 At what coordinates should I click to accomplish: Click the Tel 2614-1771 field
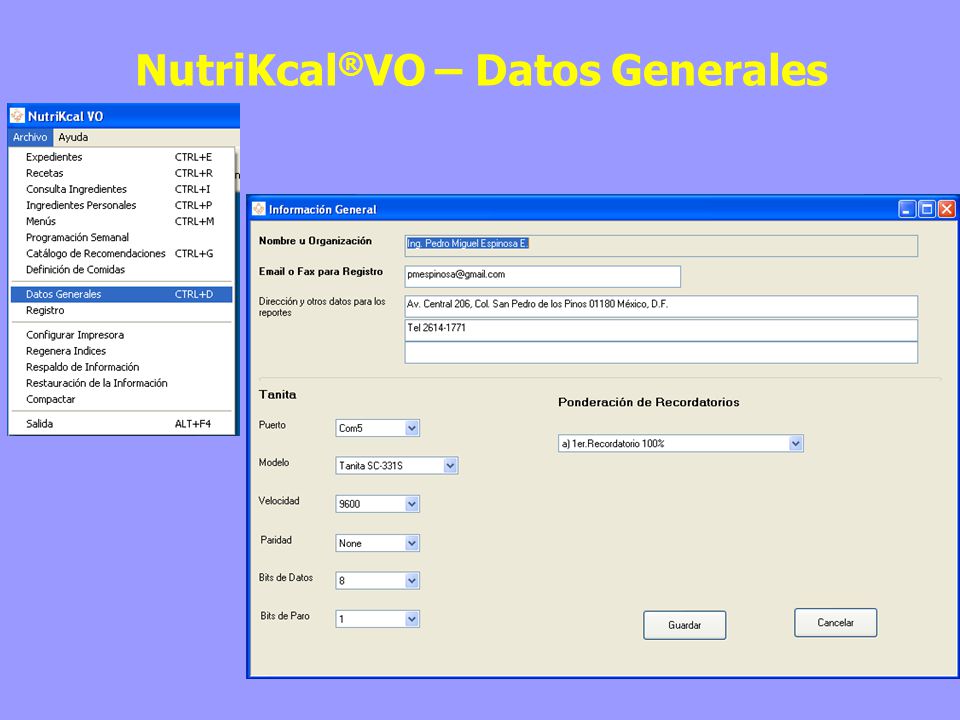pyautogui.click(x=661, y=330)
